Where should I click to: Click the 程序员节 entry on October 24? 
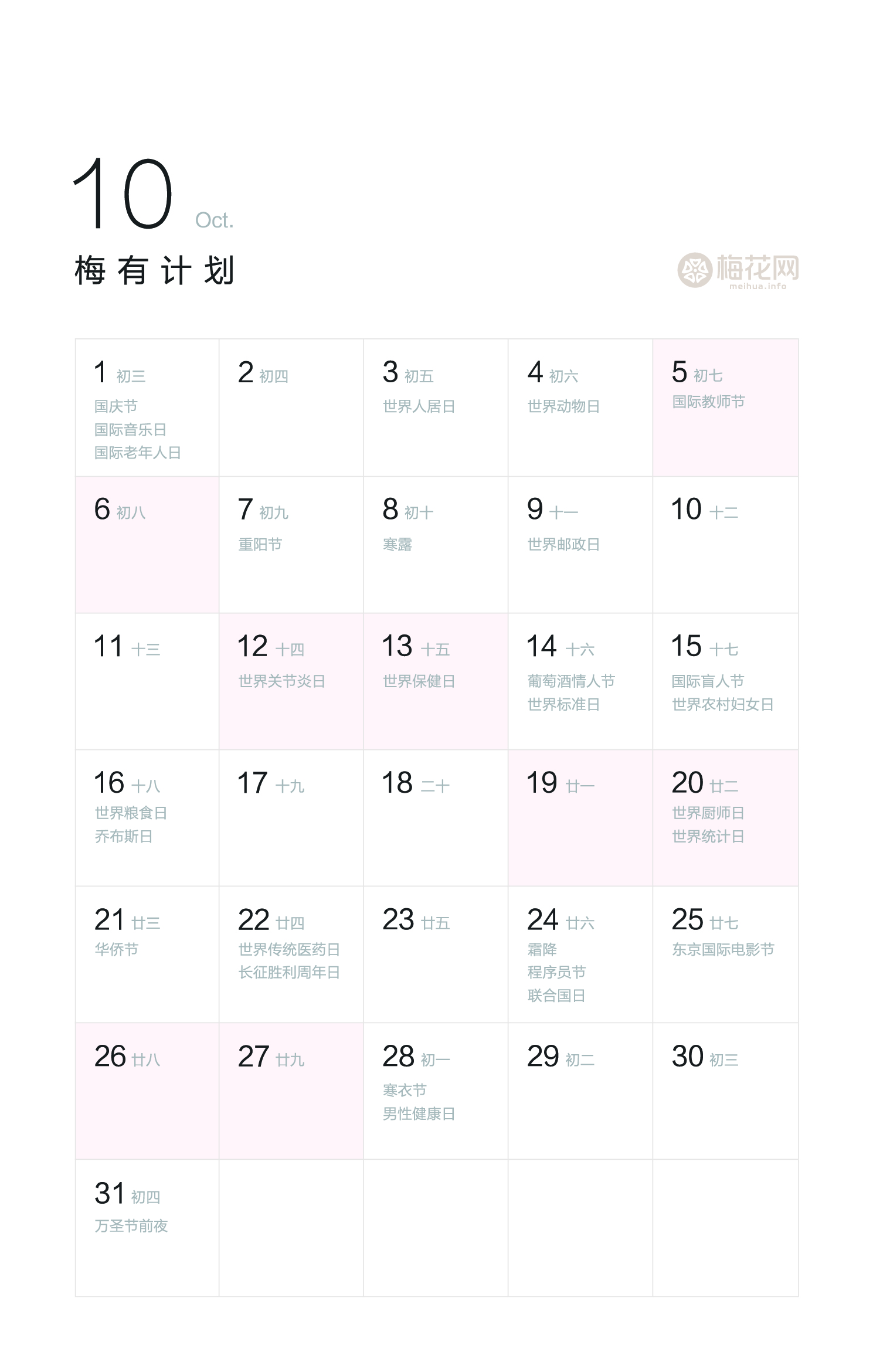556,973
